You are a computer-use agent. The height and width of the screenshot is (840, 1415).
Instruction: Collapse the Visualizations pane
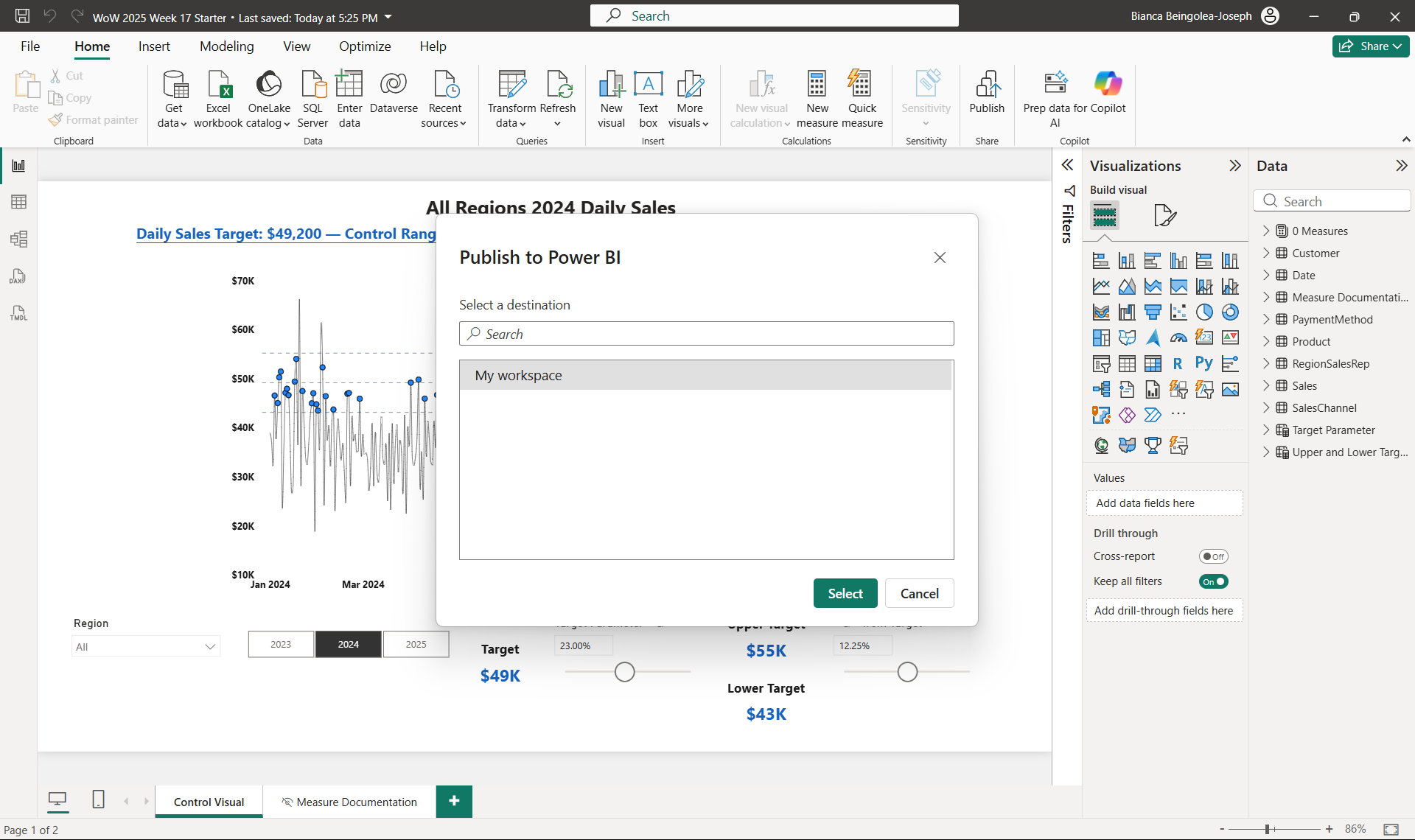[1235, 166]
